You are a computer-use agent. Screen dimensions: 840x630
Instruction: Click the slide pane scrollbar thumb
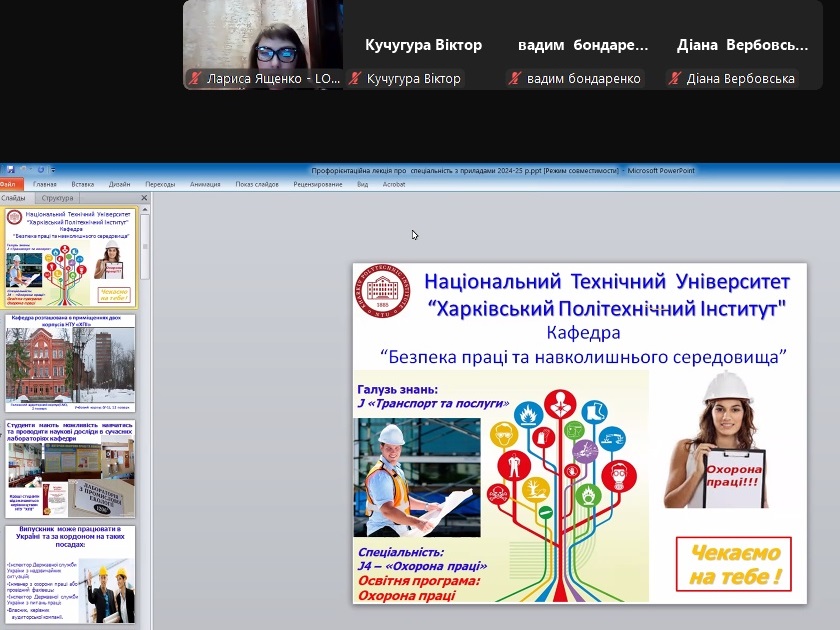point(145,248)
